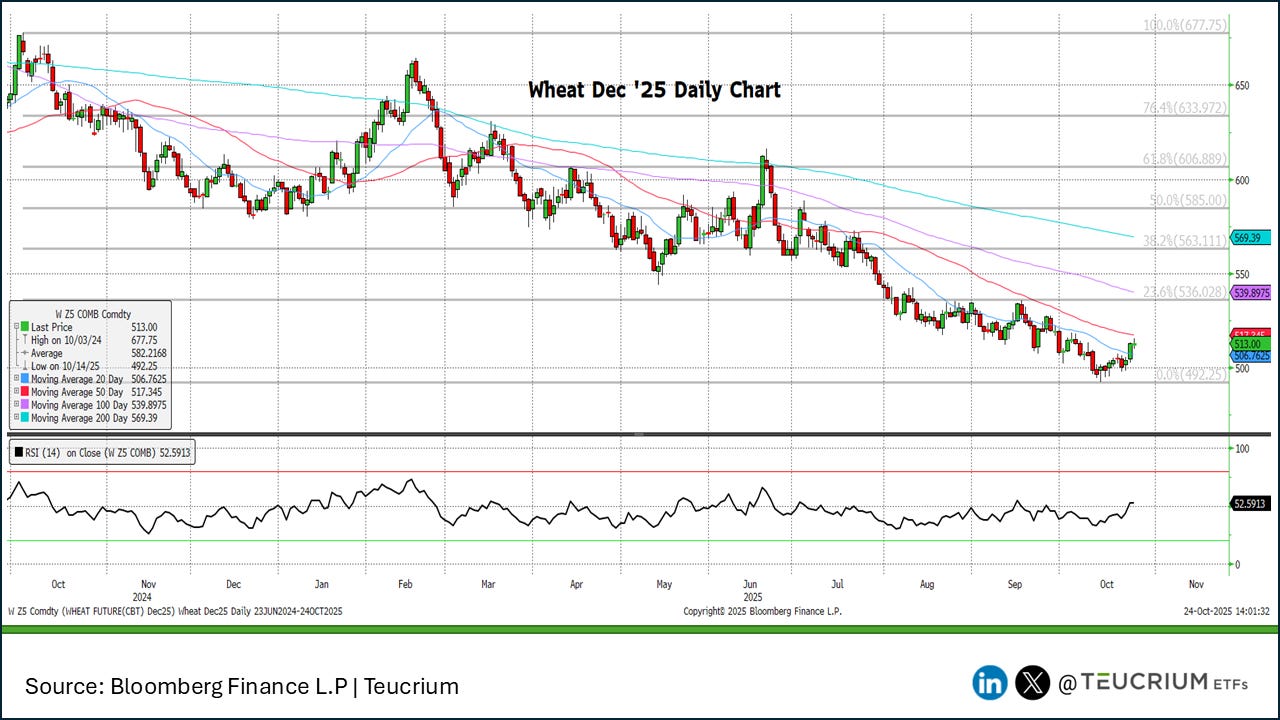Click the green Last Price color swatch
The height and width of the screenshot is (720, 1280).
(x=24, y=327)
